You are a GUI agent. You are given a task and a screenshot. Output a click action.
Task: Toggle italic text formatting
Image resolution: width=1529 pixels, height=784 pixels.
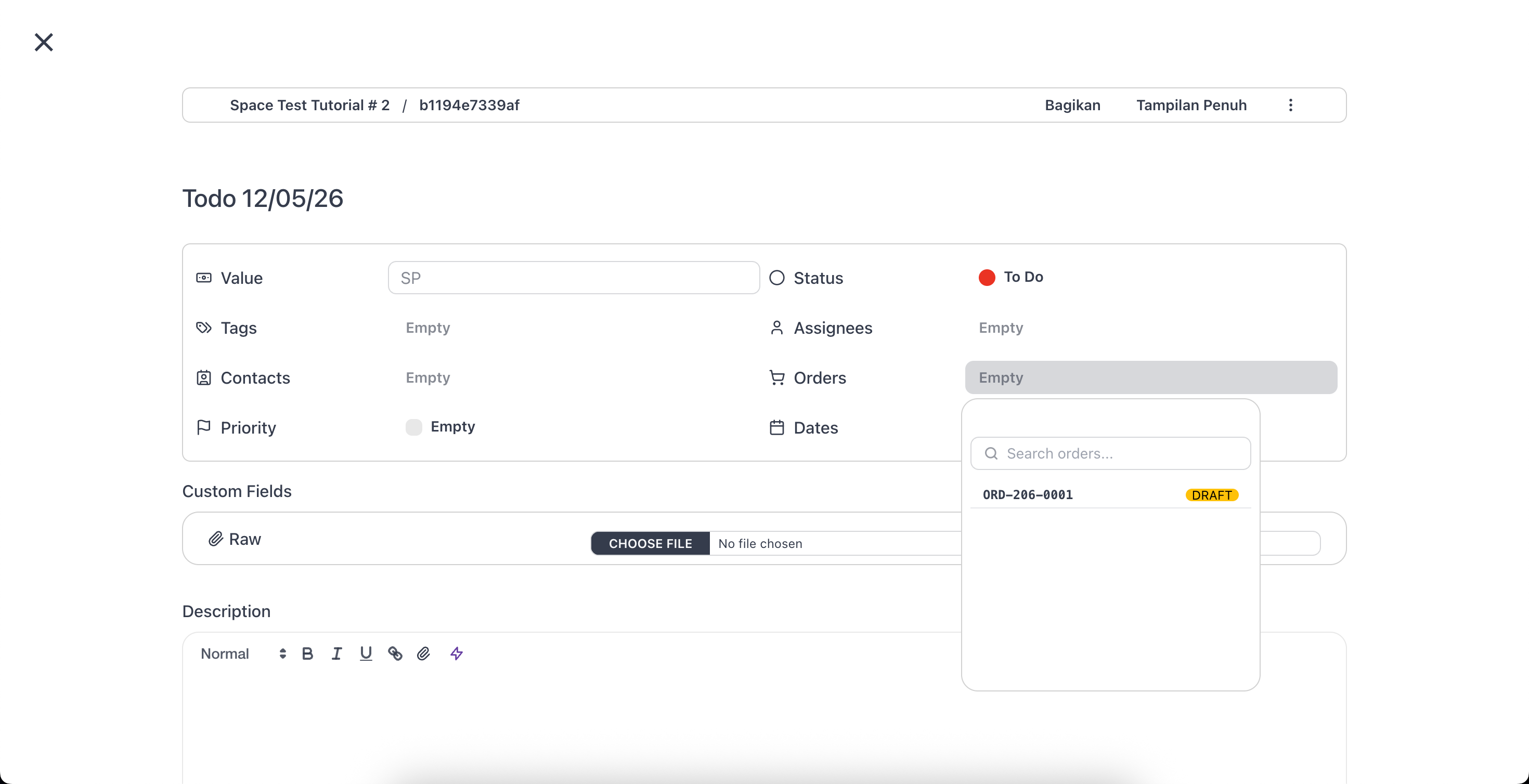coord(336,654)
